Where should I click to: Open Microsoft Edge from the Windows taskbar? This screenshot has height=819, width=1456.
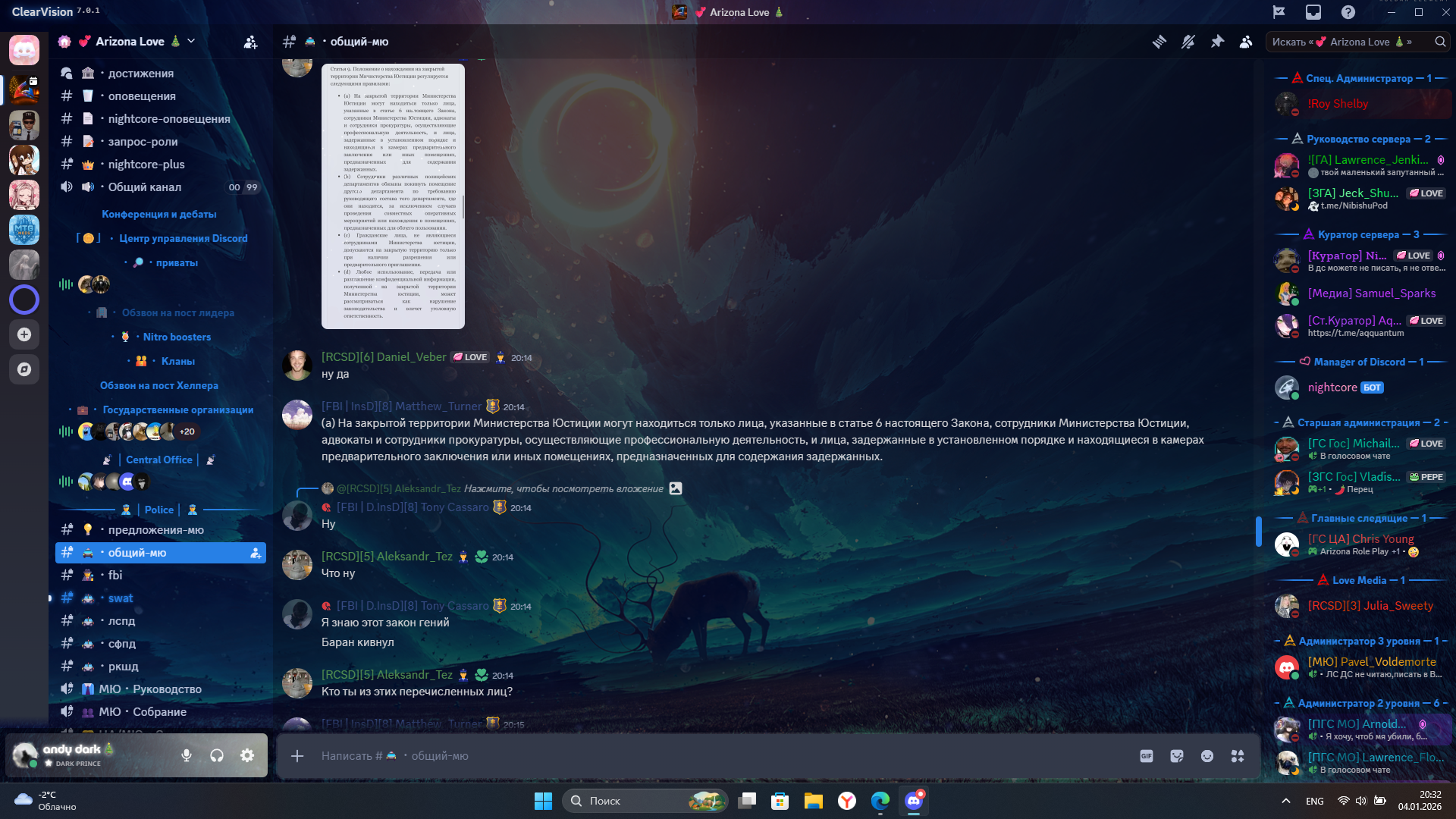pyautogui.click(x=880, y=801)
